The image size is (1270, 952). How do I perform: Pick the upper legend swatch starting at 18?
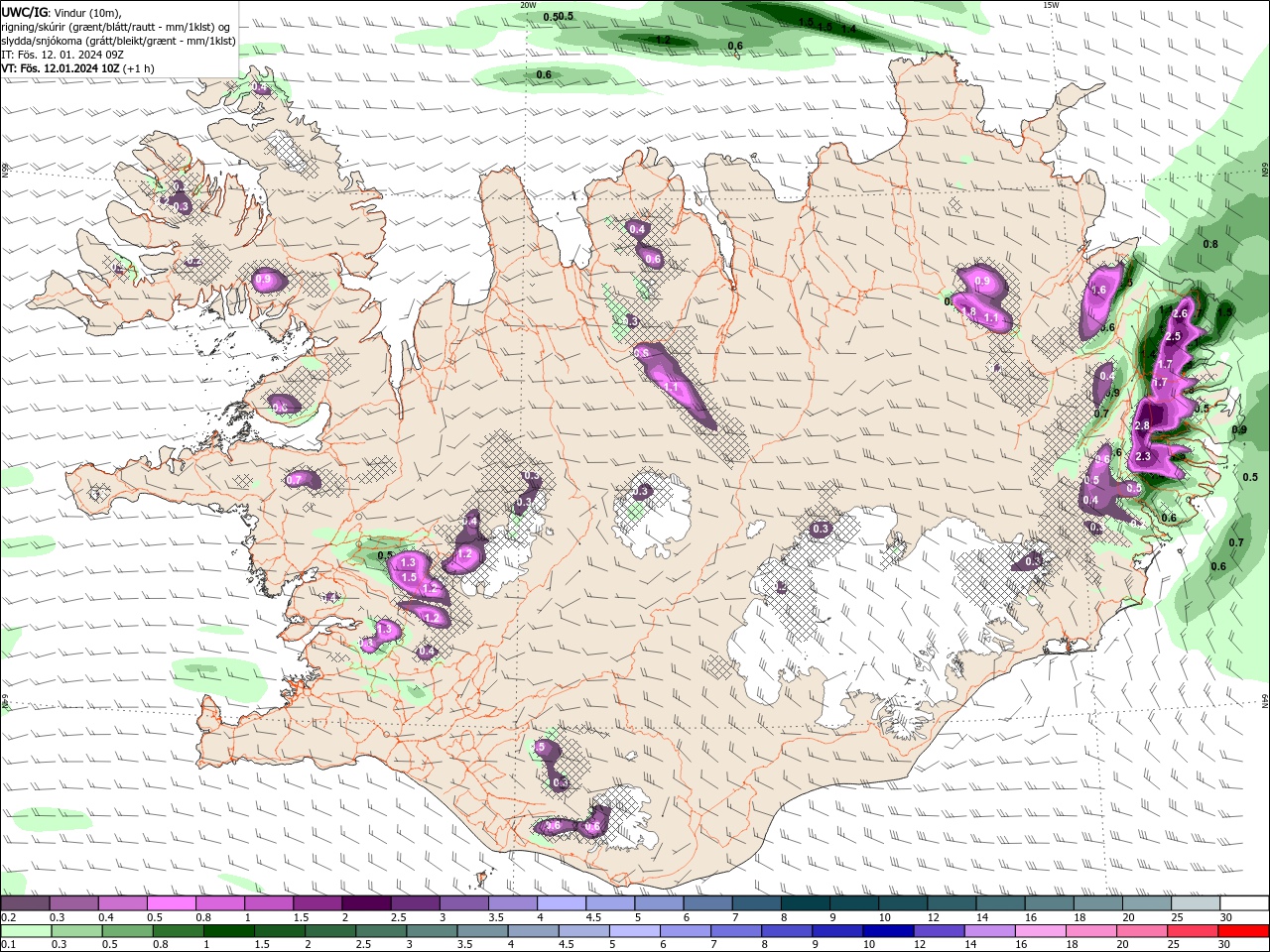1098,903
